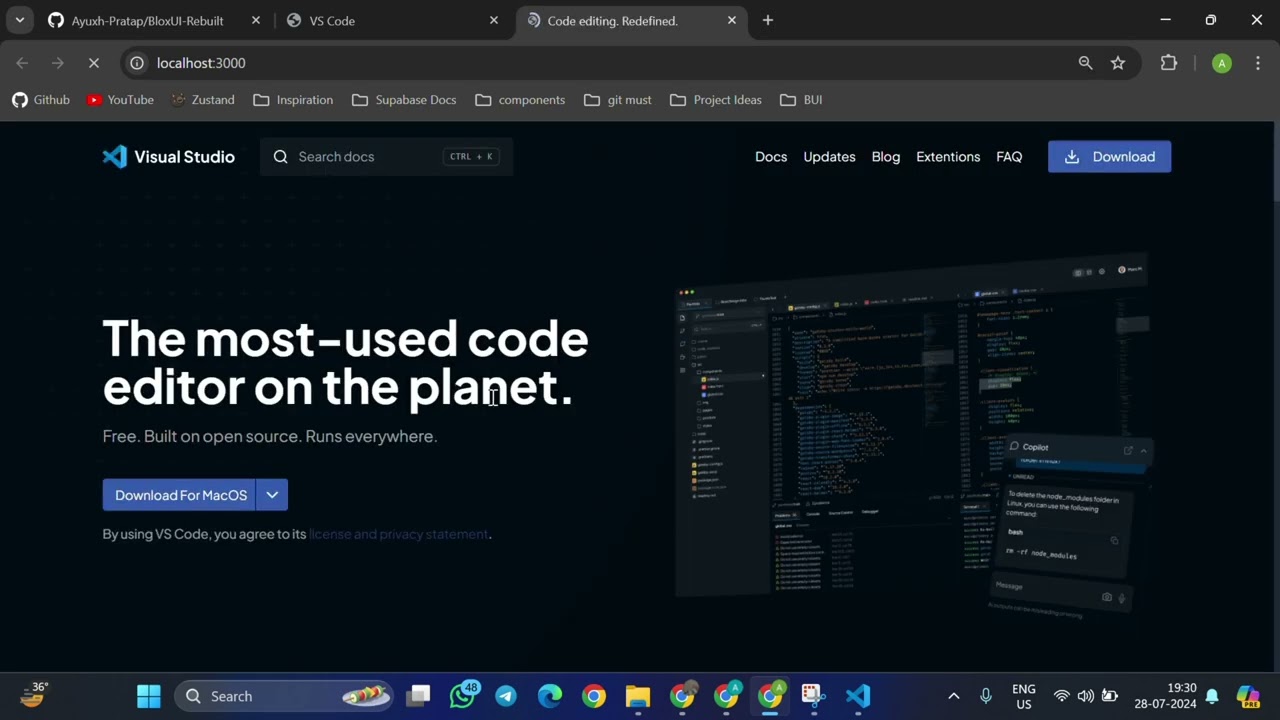
Task: Click the blue Download button in the header
Action: [1109, 157]
